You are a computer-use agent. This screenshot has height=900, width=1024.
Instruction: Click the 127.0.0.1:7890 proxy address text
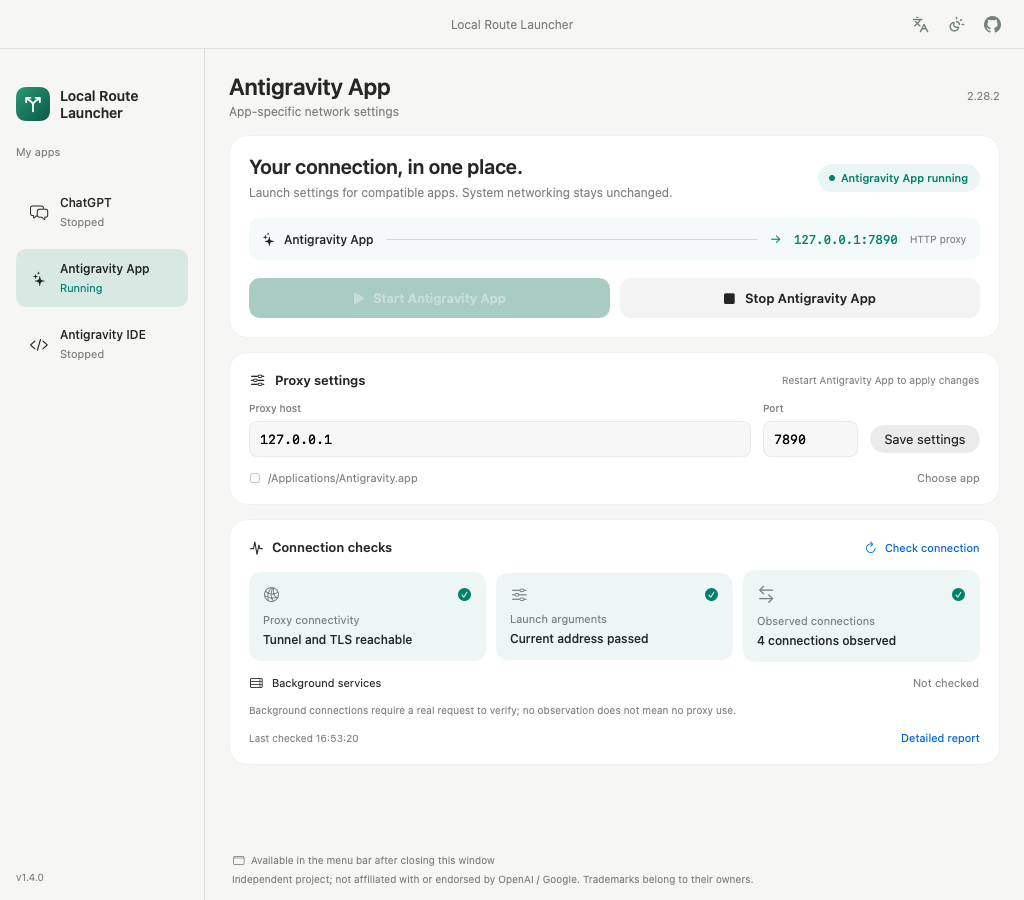(845, 240)
